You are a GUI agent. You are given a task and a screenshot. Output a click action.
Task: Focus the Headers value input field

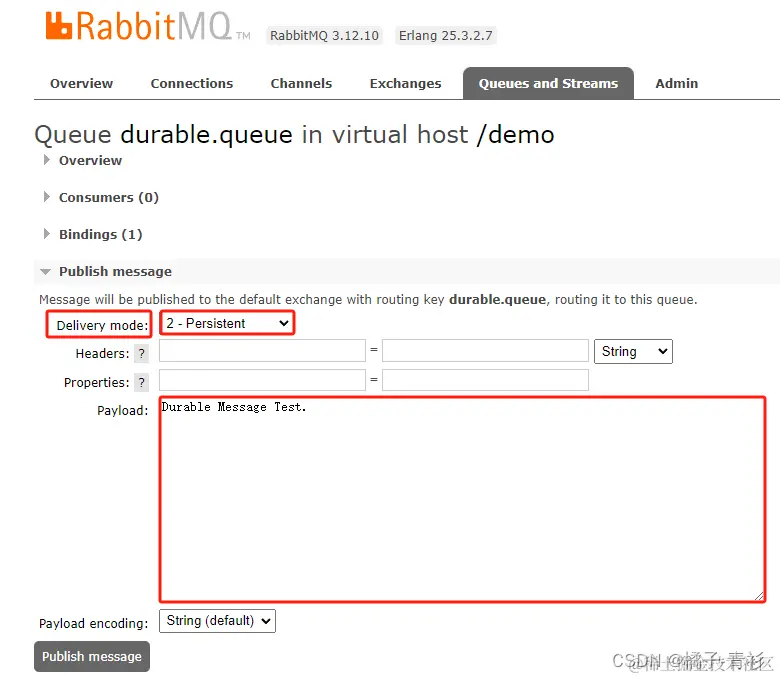pyautogui.click(x=485, y=351)
